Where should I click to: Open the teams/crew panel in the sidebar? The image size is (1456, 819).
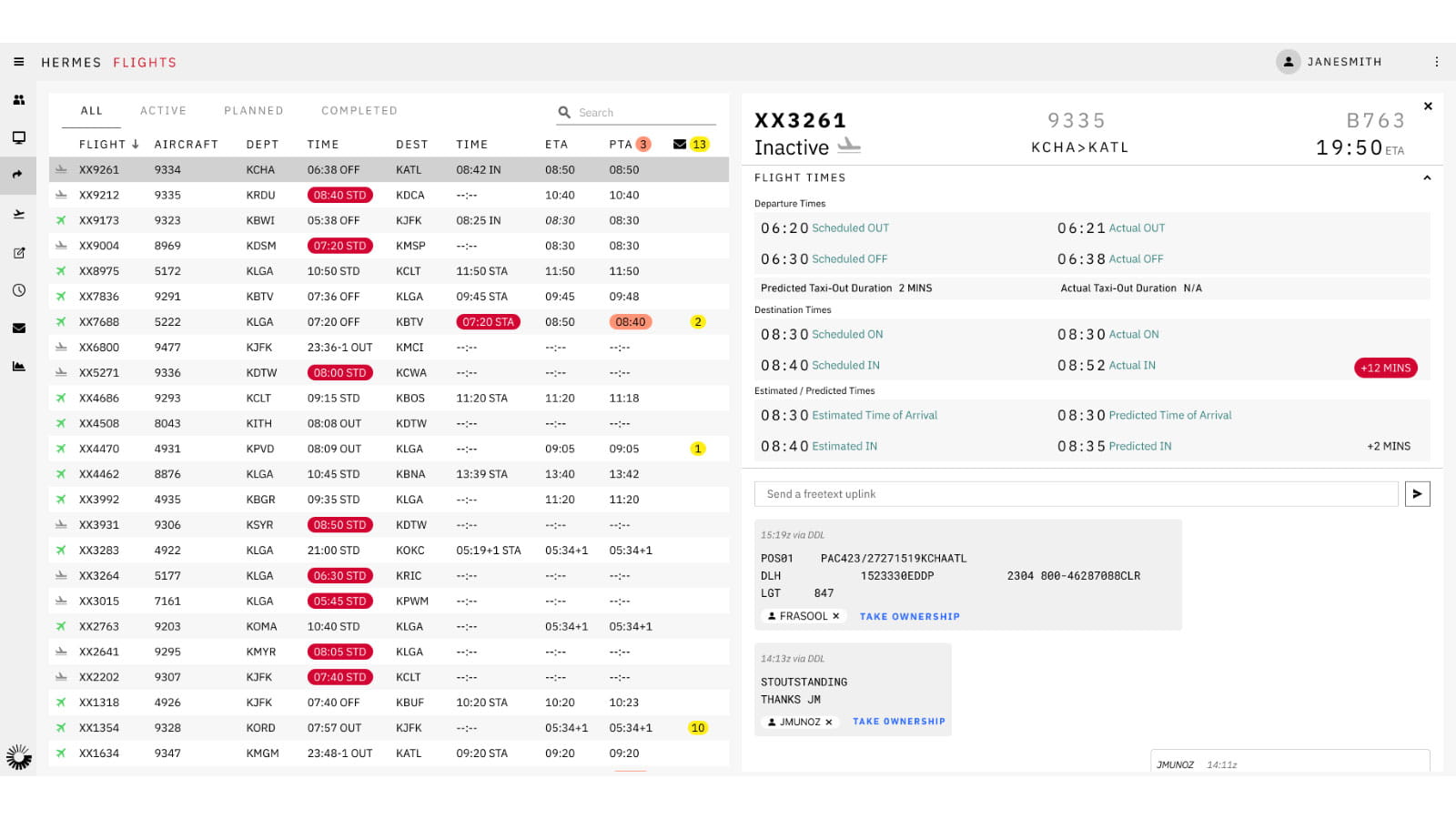(18, 100)
